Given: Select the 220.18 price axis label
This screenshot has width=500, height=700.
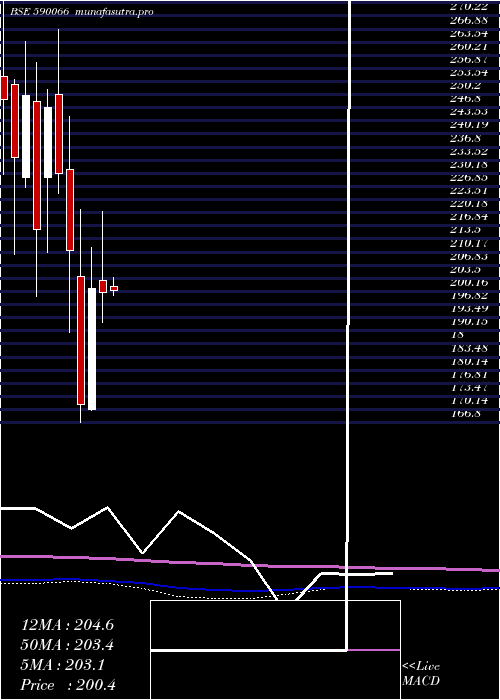Looking at the screenshot, I should pyautogui.click(x=469, y=204).
